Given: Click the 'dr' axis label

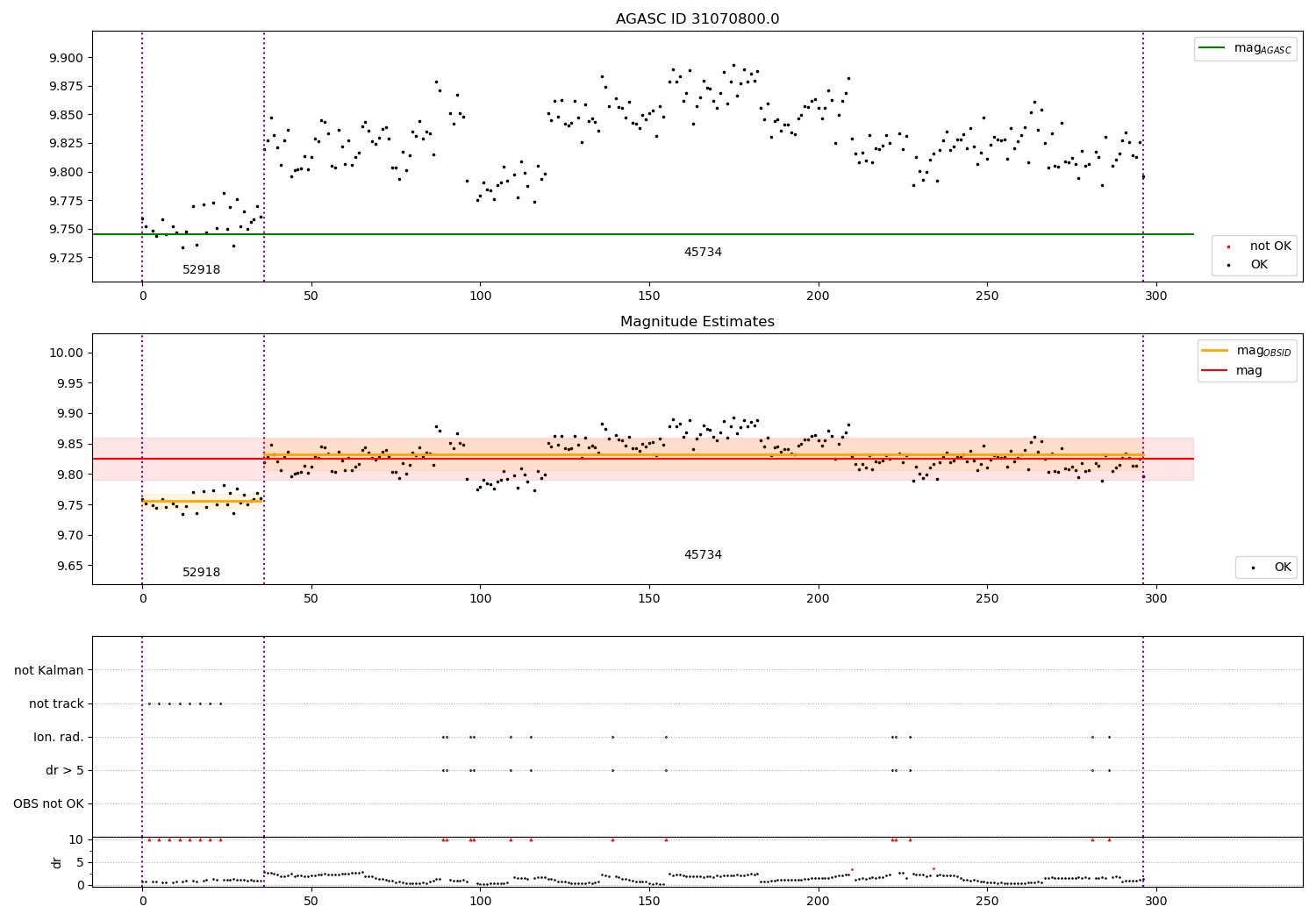Looking at the screenshot, I should coord(57,862).
